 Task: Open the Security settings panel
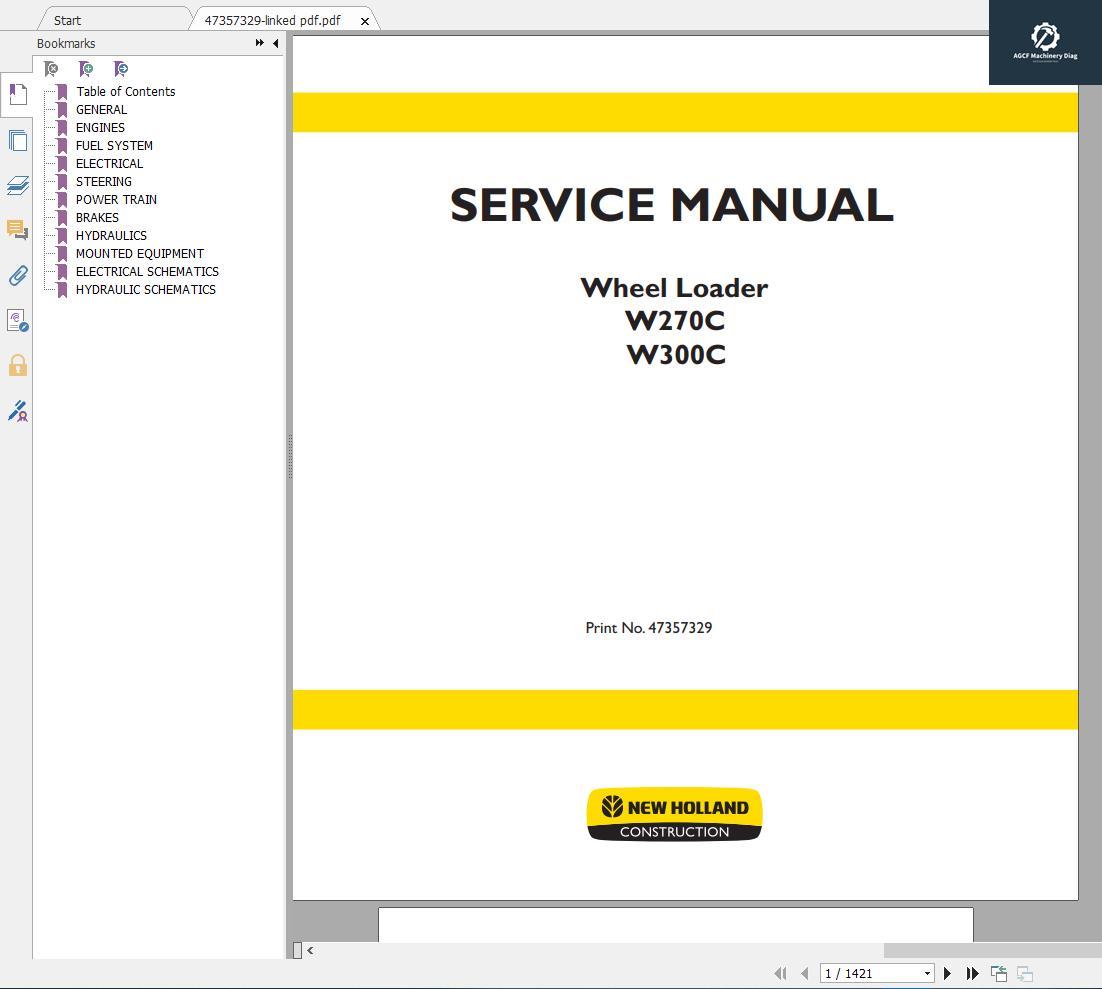point(17,365)
